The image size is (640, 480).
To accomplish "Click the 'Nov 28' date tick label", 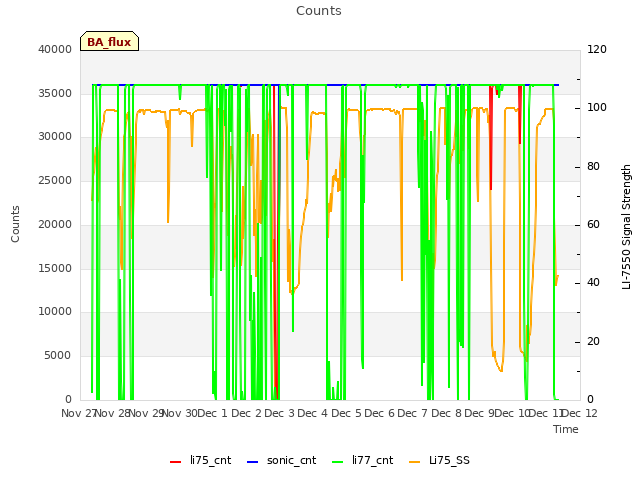I will pyautogui.click(x=112, y=413).
